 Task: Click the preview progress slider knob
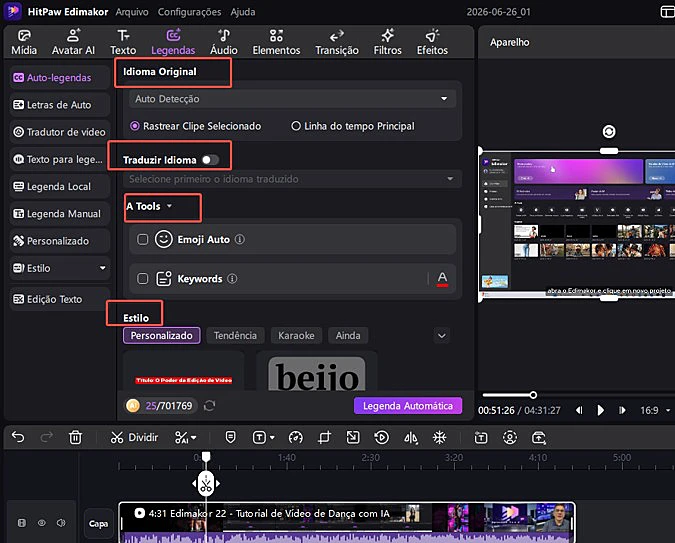pos(533,395)
